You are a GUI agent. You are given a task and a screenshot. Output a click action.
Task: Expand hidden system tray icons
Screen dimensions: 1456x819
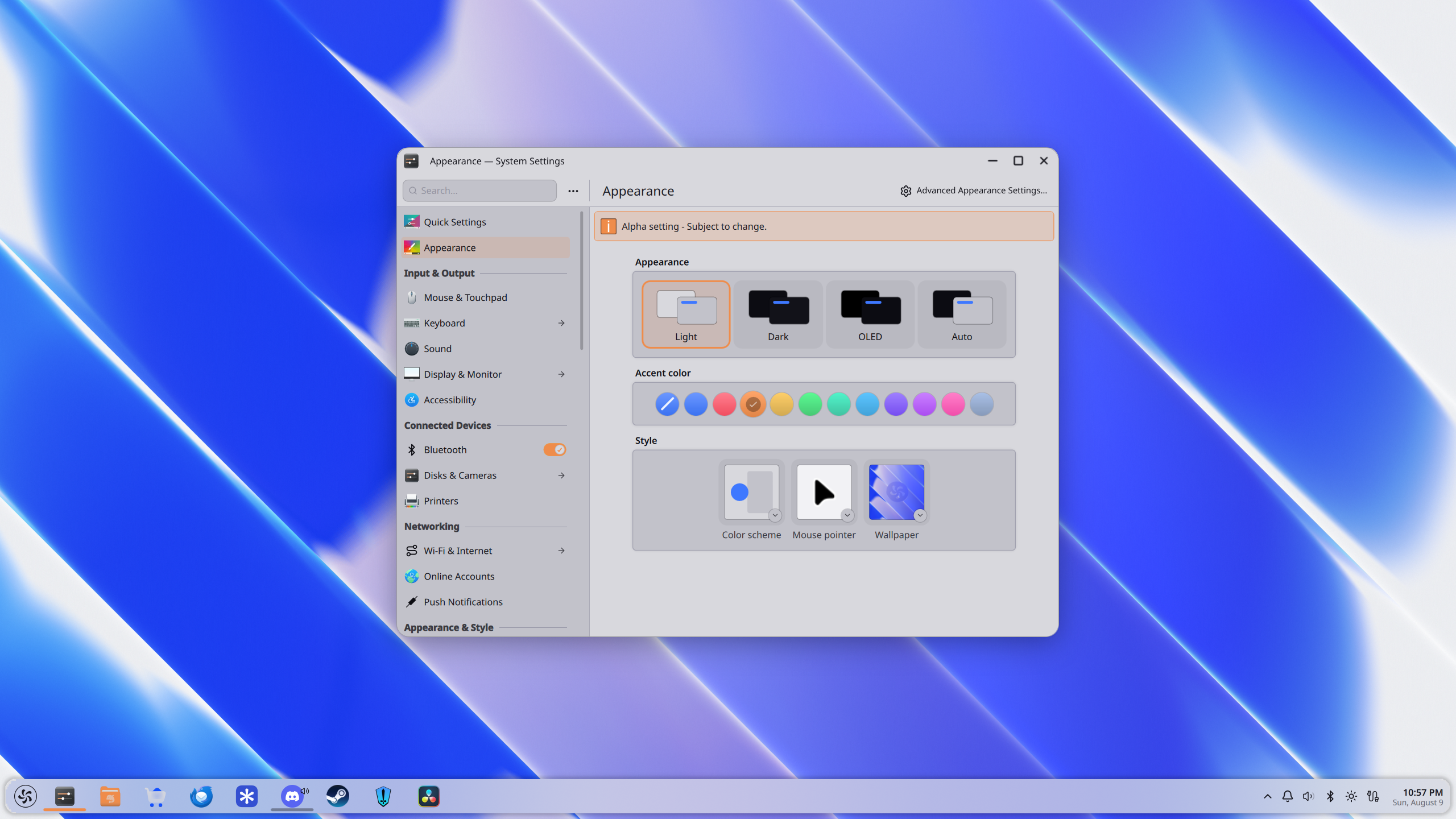tap(1268, 796)
